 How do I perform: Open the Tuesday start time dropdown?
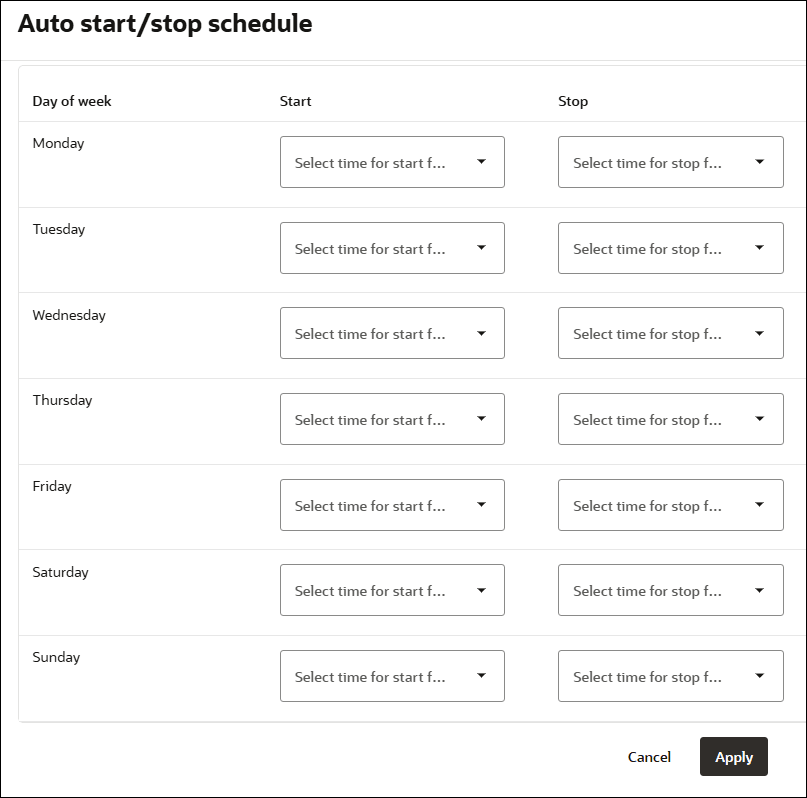(392, 248)
